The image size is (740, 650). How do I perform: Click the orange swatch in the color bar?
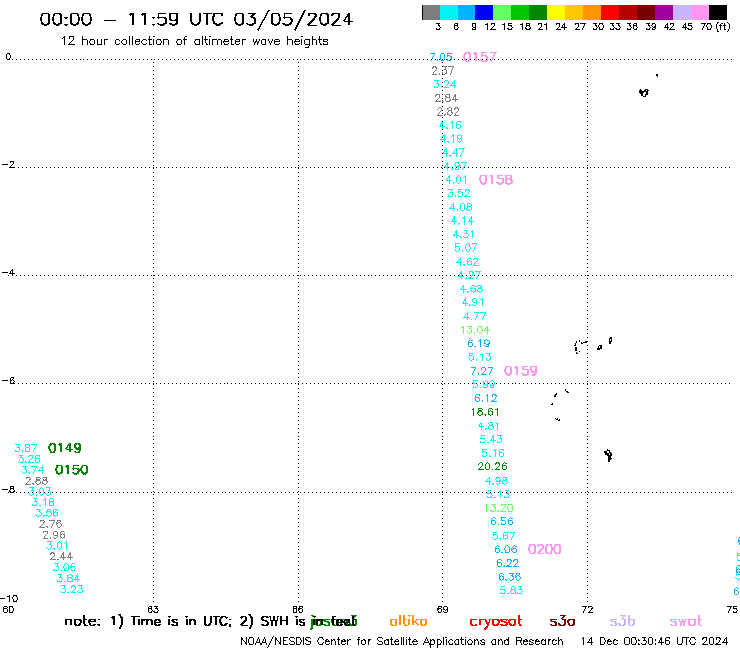click(592, 12)
